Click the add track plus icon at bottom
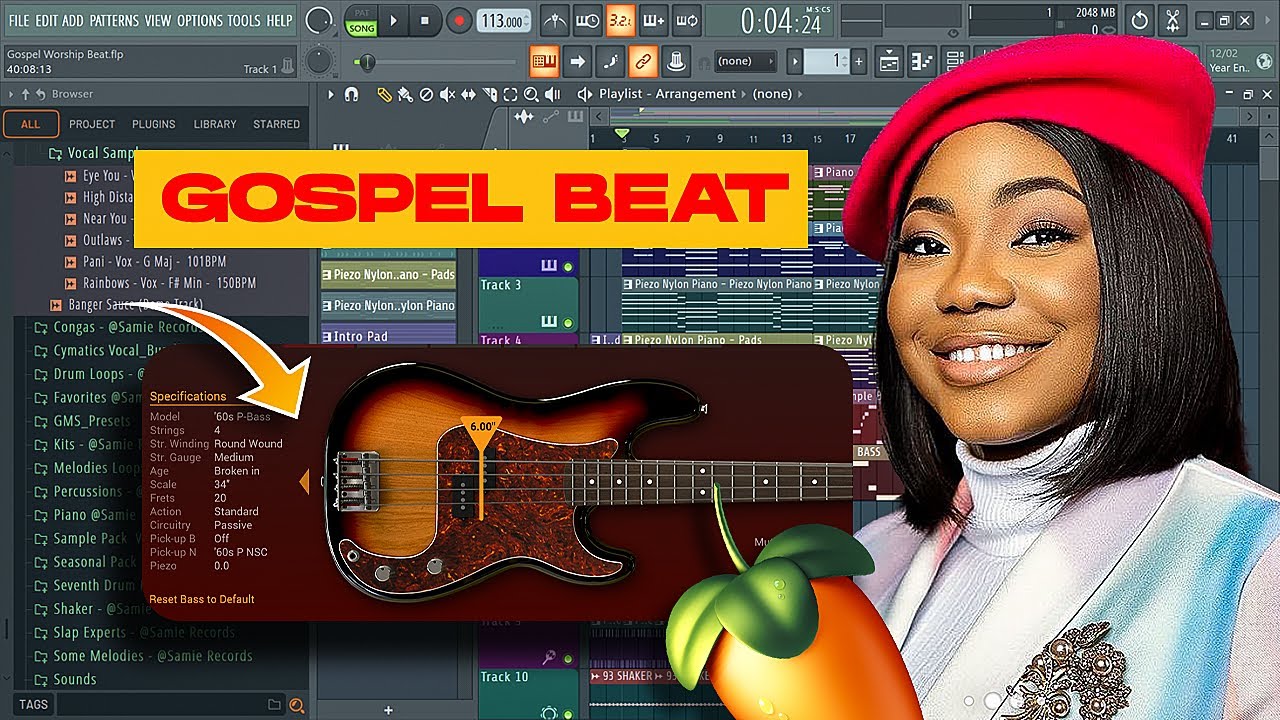The image size is (1280, 720). point(389,710)
